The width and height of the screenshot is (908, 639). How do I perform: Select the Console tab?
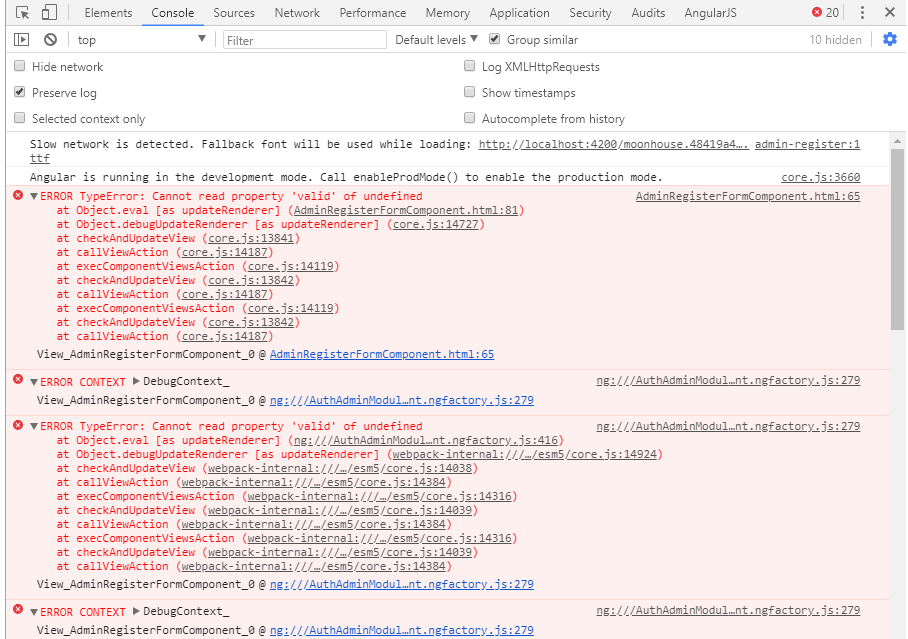[173, 13]
